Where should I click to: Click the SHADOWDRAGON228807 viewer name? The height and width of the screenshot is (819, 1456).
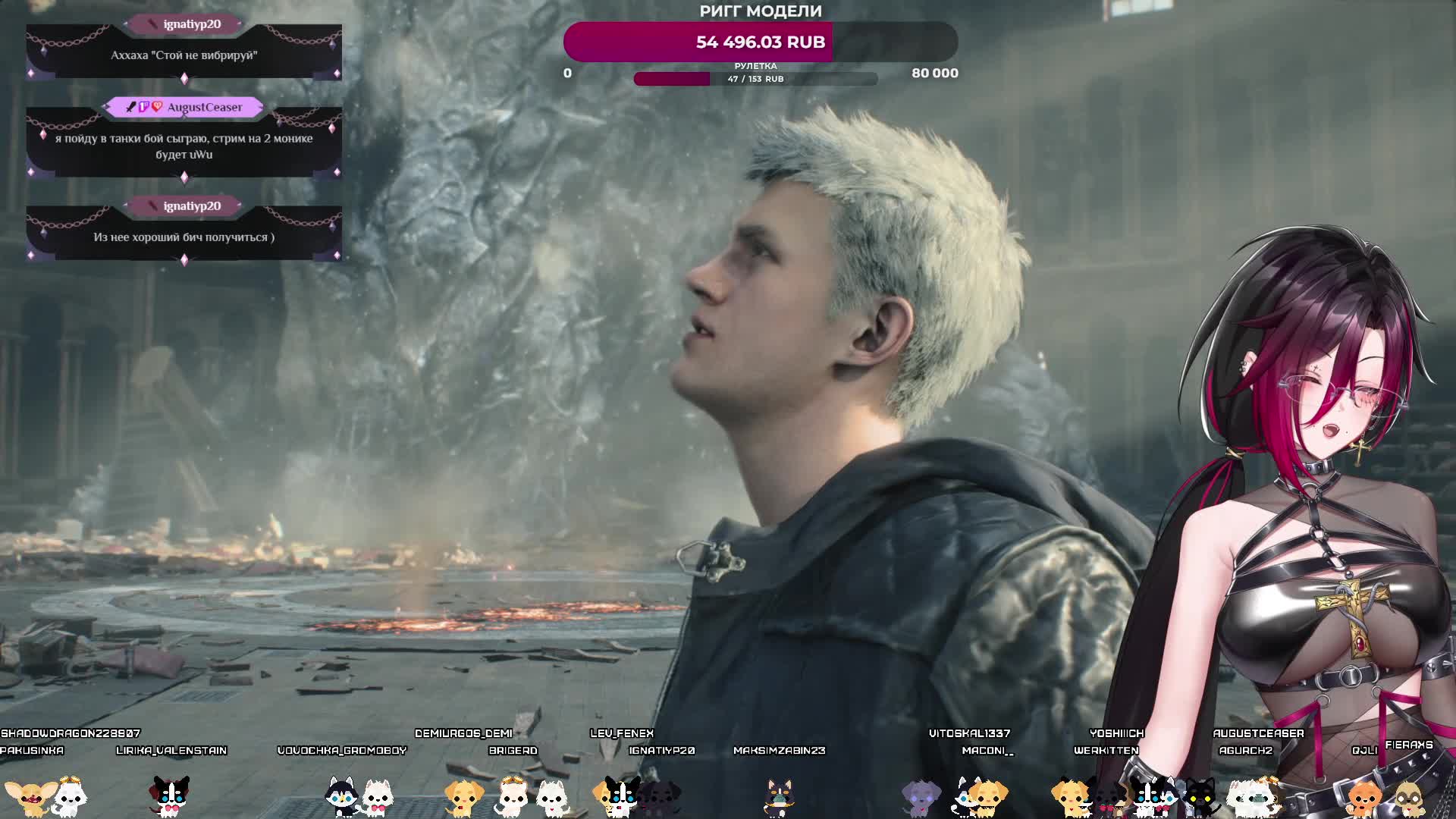pos(71,733)
